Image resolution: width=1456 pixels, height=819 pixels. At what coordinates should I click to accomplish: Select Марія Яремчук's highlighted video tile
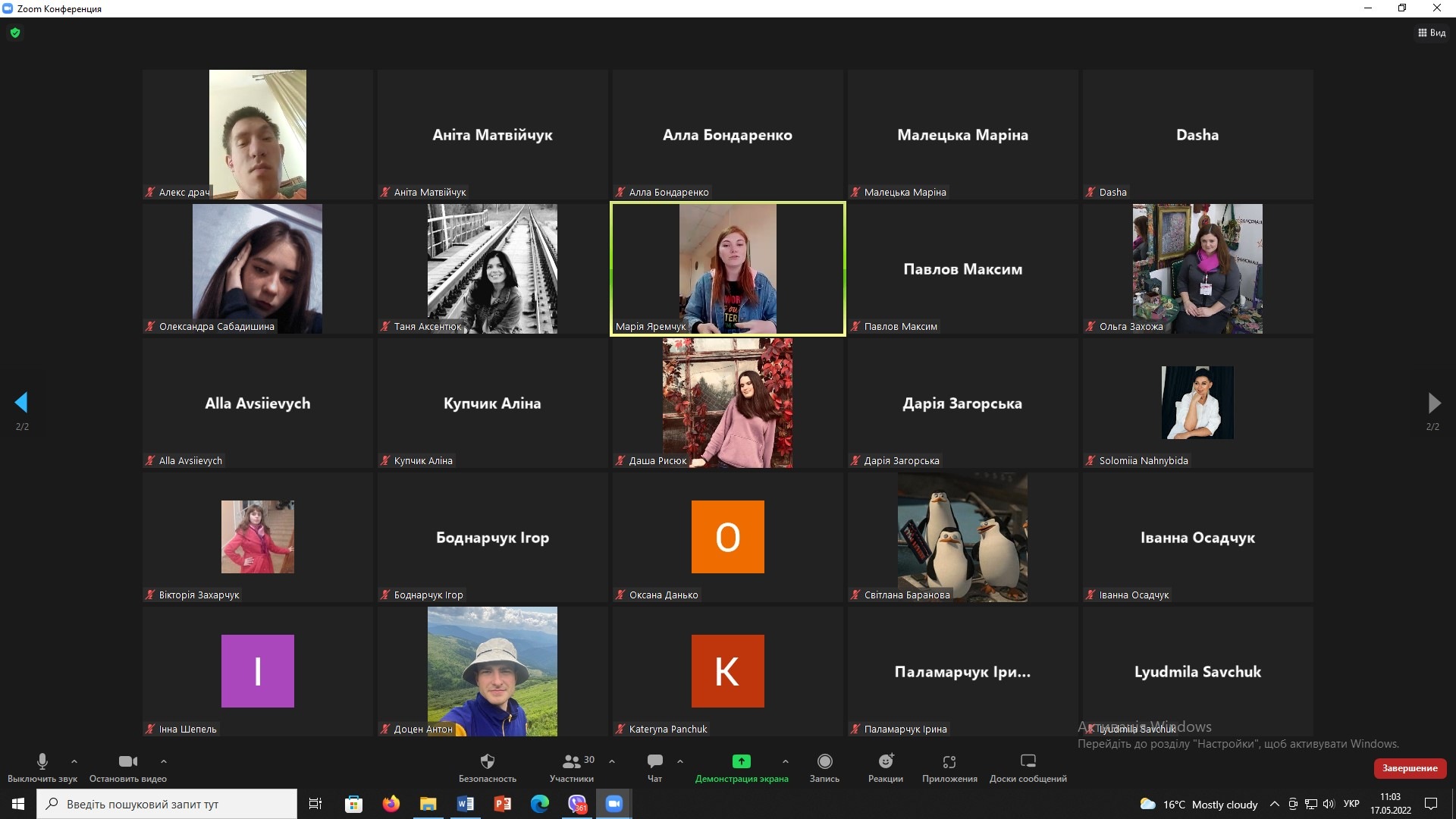(x=727, y=268)
